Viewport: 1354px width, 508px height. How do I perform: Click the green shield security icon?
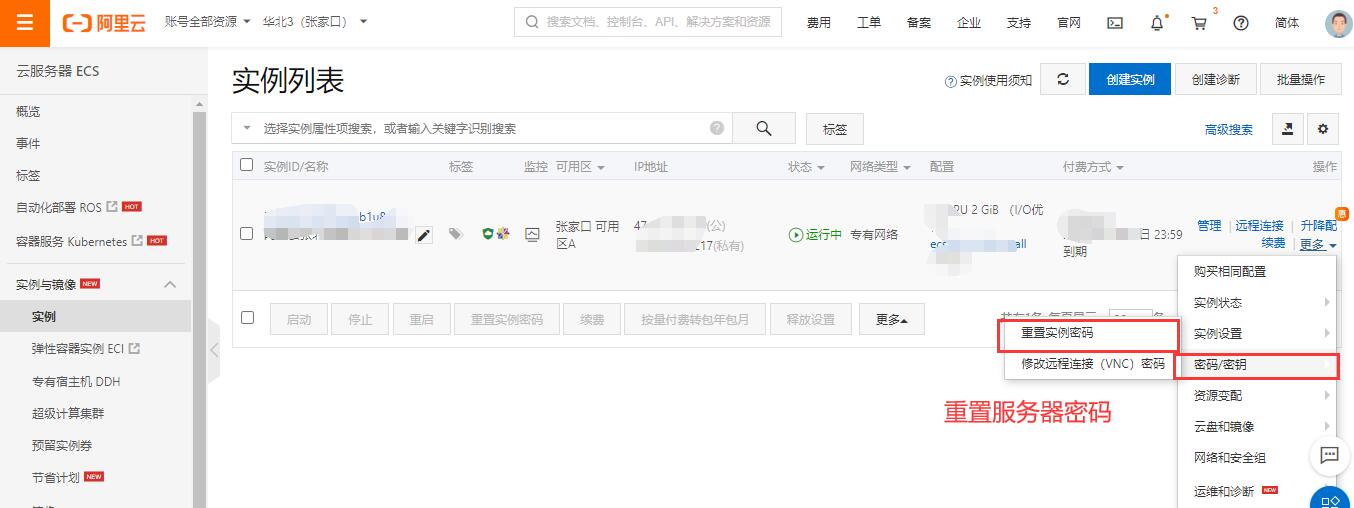(488, 234)
